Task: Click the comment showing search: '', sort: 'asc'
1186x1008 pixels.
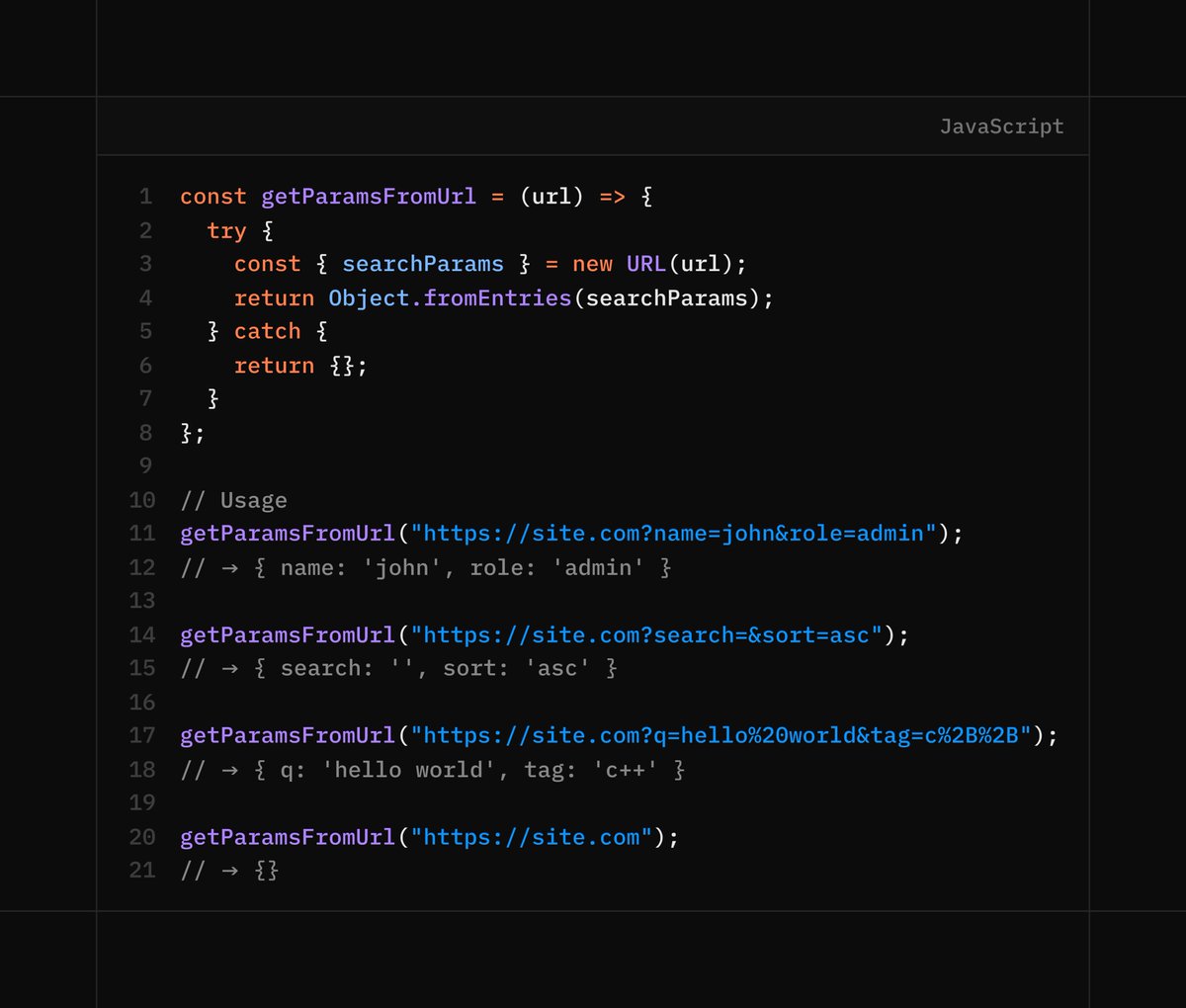Action: coord(398,668)
